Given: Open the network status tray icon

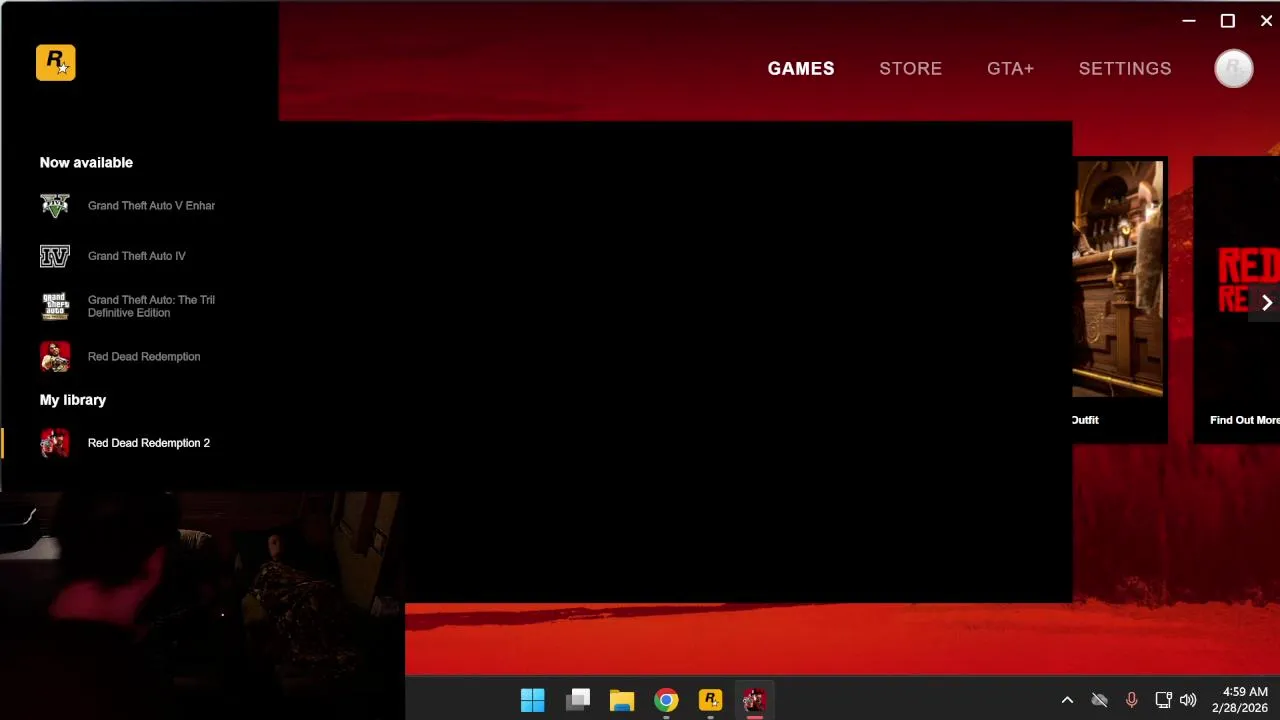Looking at the screenshot, I should pos(1163,700).
